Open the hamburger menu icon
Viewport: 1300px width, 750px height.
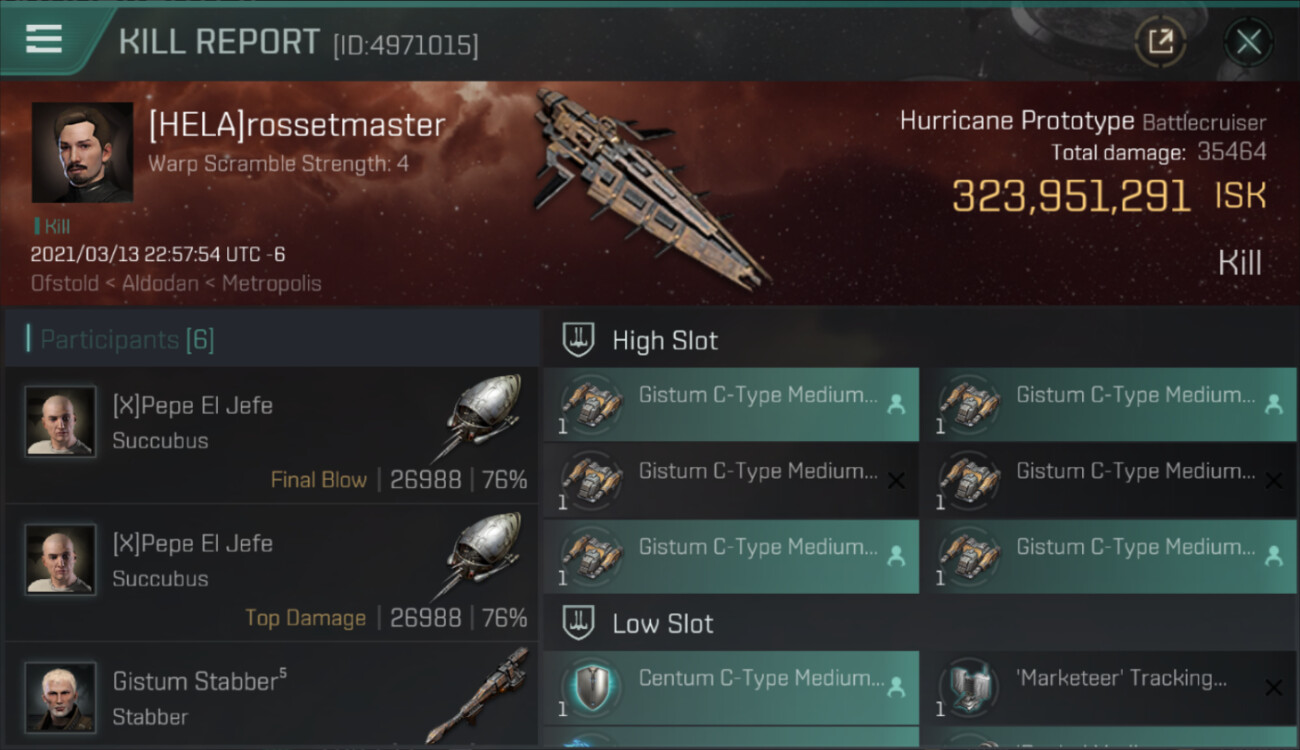coord(44,38)
